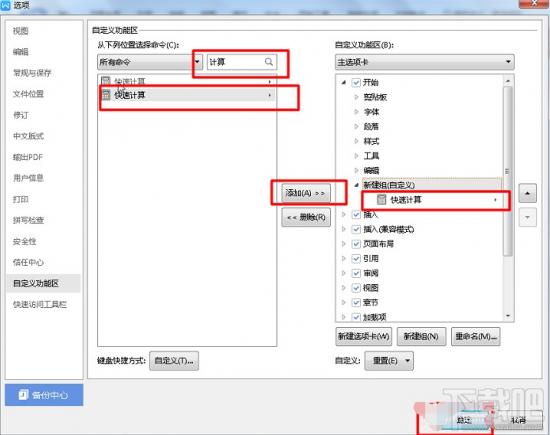Go to 常规与保存 settings
Viewport: 550px width, 435px height.
[x=32, y=73]
